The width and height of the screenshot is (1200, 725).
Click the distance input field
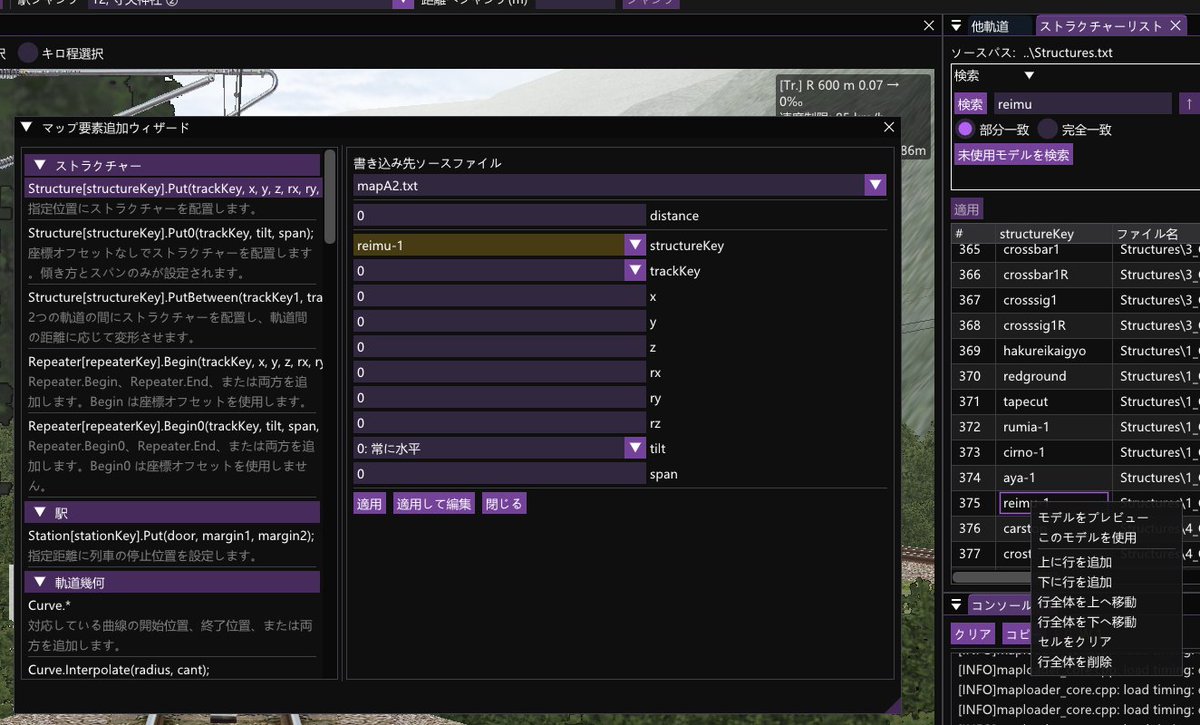(x=499, y=215)
